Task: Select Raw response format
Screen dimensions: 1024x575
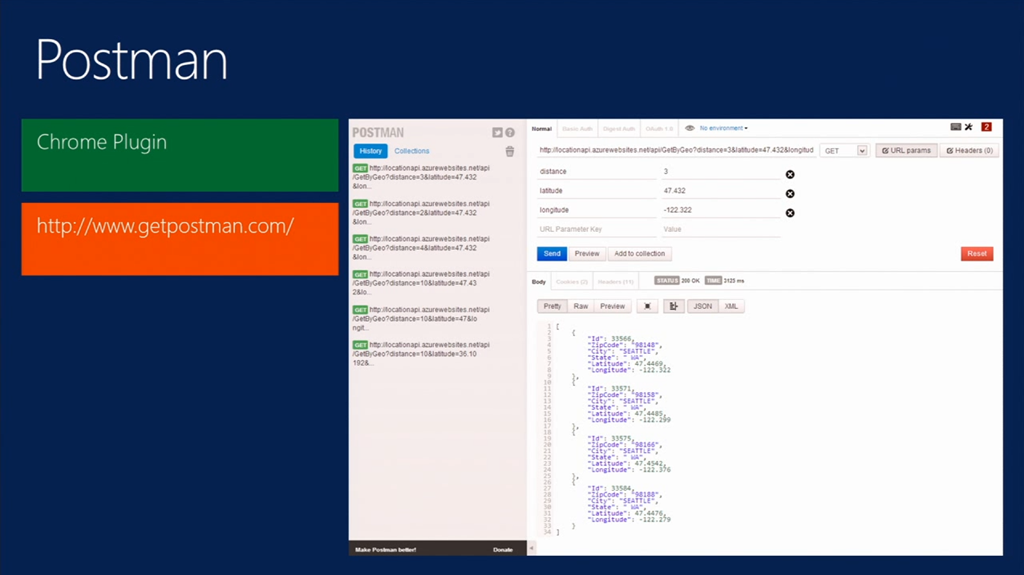Action: point(581,306)
